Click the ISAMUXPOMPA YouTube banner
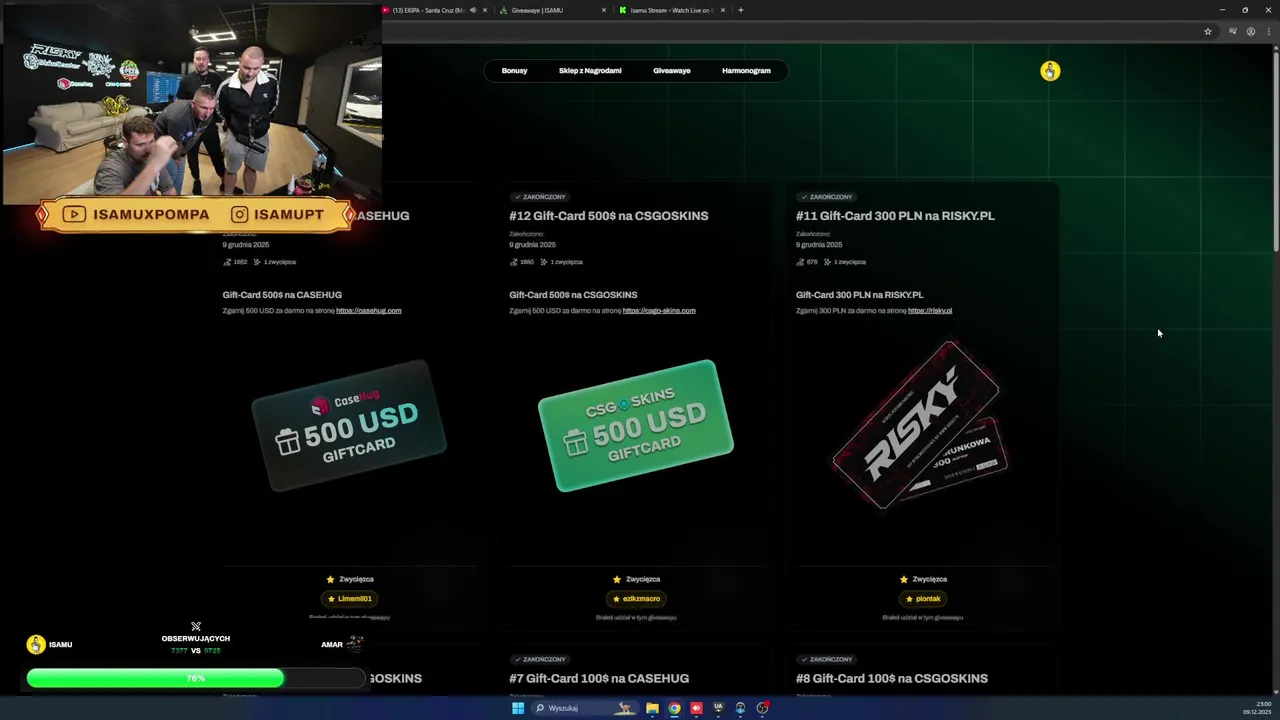This screenshot has height=720, width=1280. [136, 215]
